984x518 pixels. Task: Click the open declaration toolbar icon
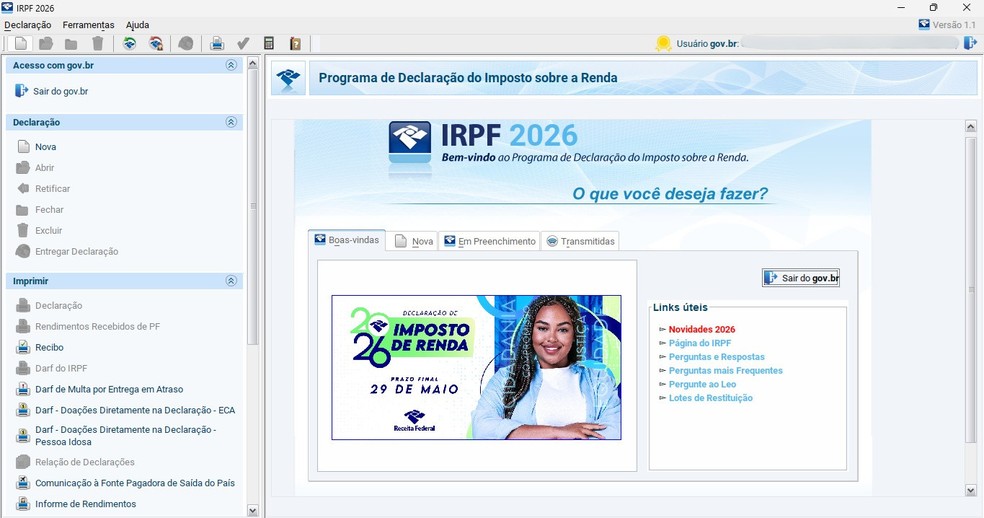tap(46, 43)
